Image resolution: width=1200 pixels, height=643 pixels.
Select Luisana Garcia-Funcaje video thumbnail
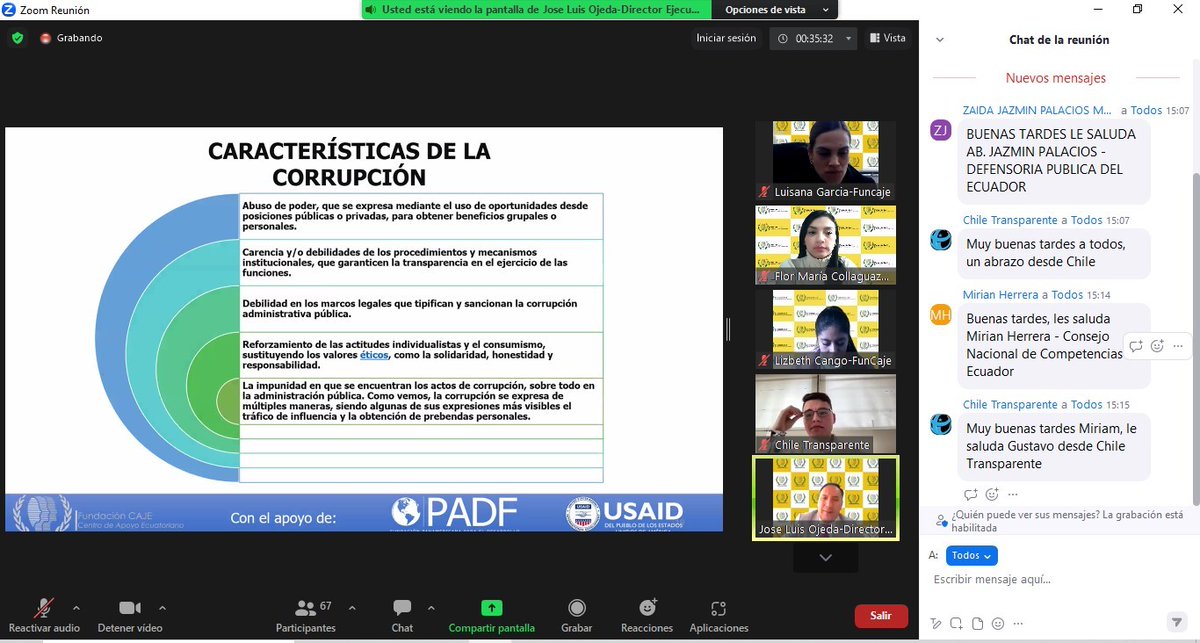825,161
